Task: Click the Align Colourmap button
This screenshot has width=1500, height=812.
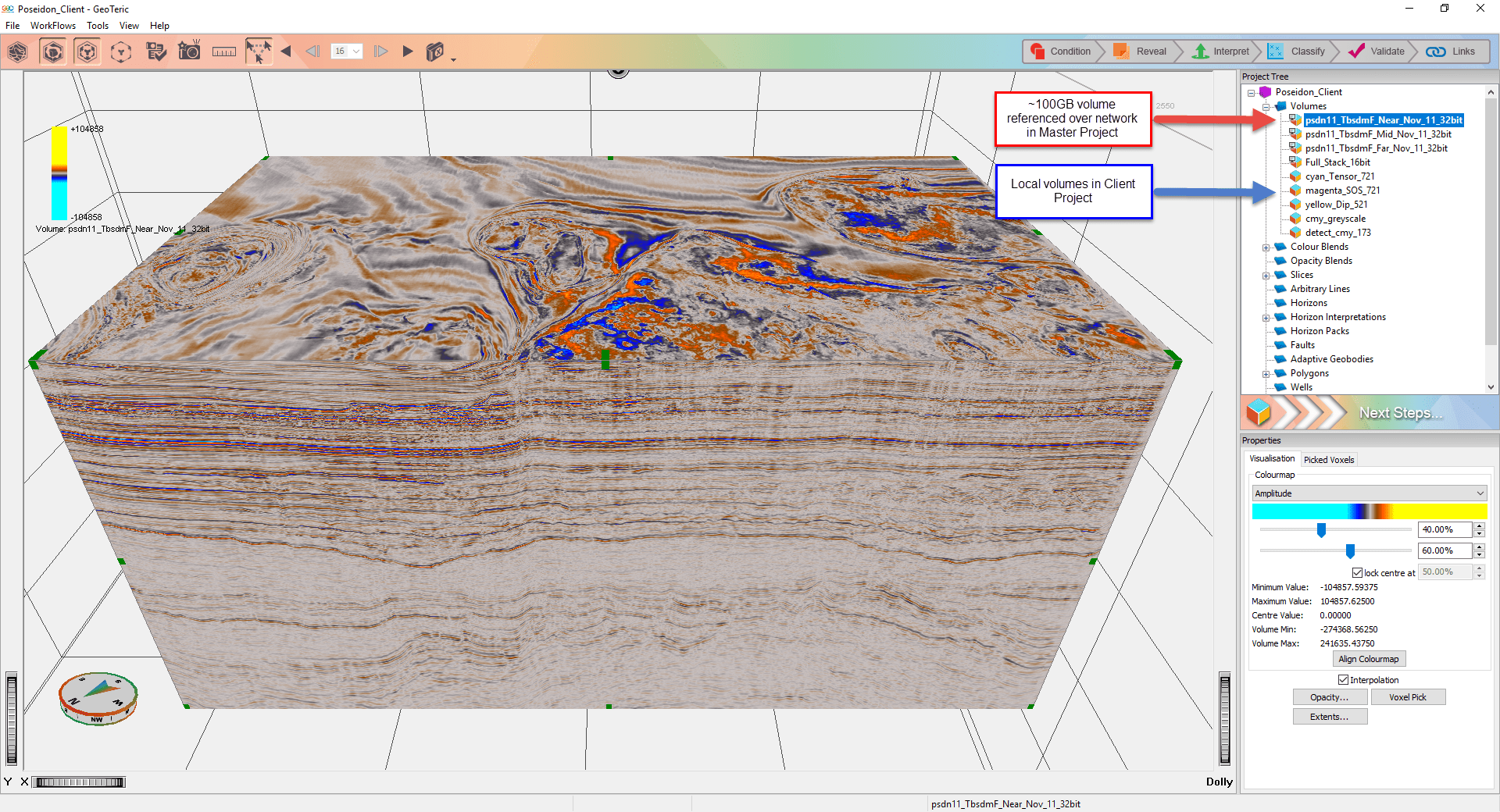Action: pos(1368,658)
